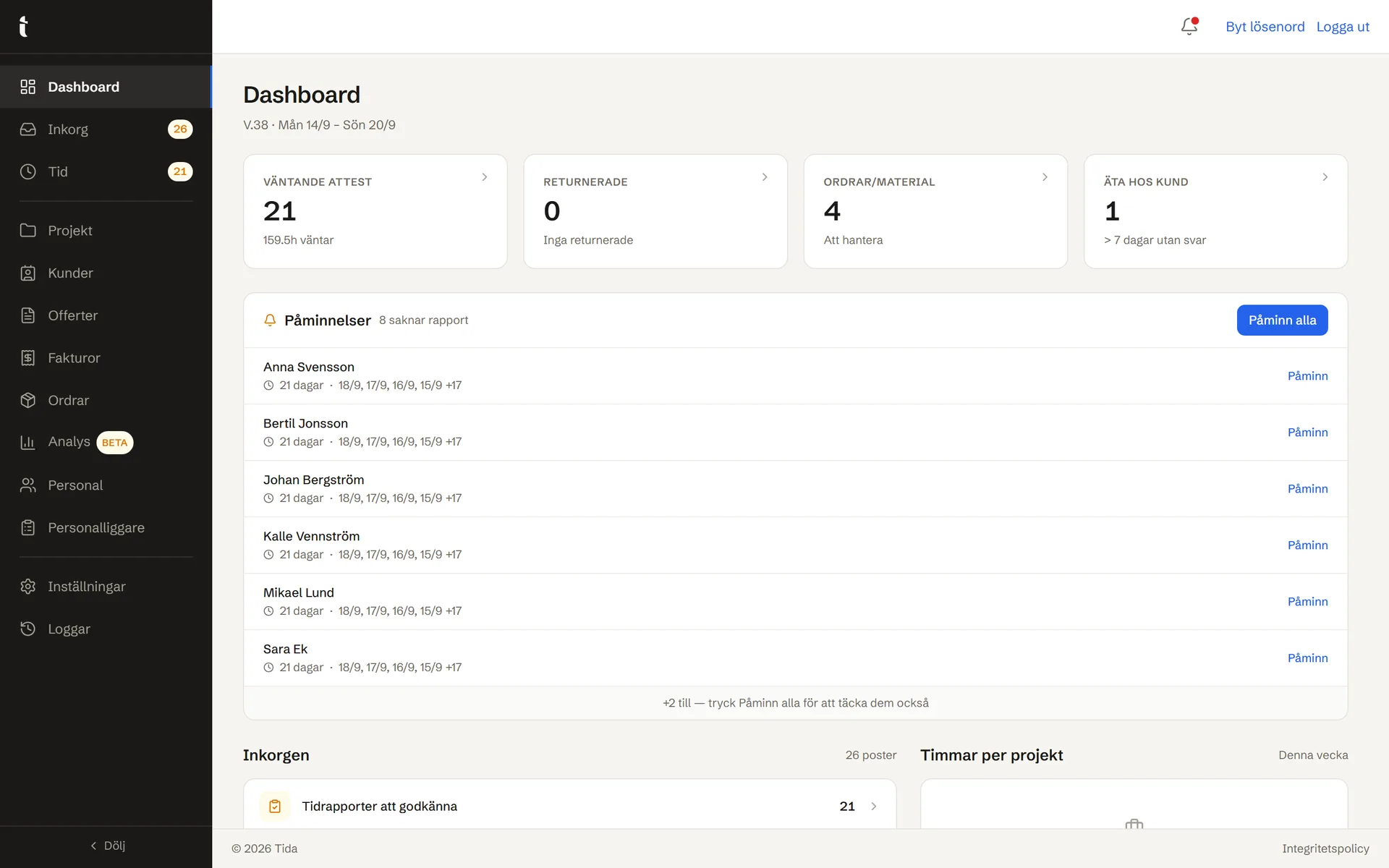The height and width of the screenshot is (868, 1389).
Task: Remind Bertil Jonsson with Påminn
Action: pyautogui.click(x=1307, y=433)
